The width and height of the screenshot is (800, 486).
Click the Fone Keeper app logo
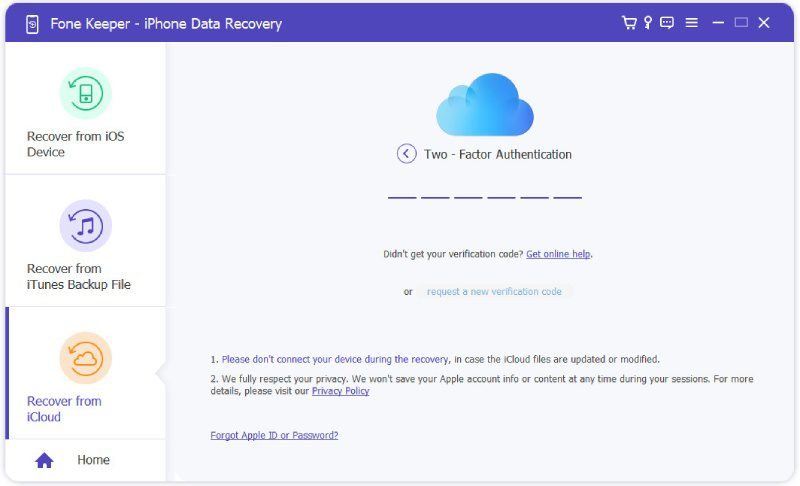pyautogui.click(x=31, y=23)
